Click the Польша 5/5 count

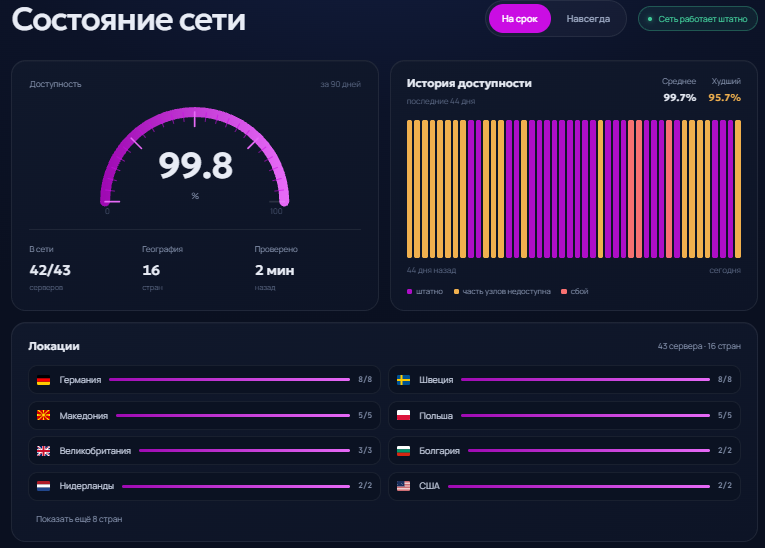(x=725, y=415)
